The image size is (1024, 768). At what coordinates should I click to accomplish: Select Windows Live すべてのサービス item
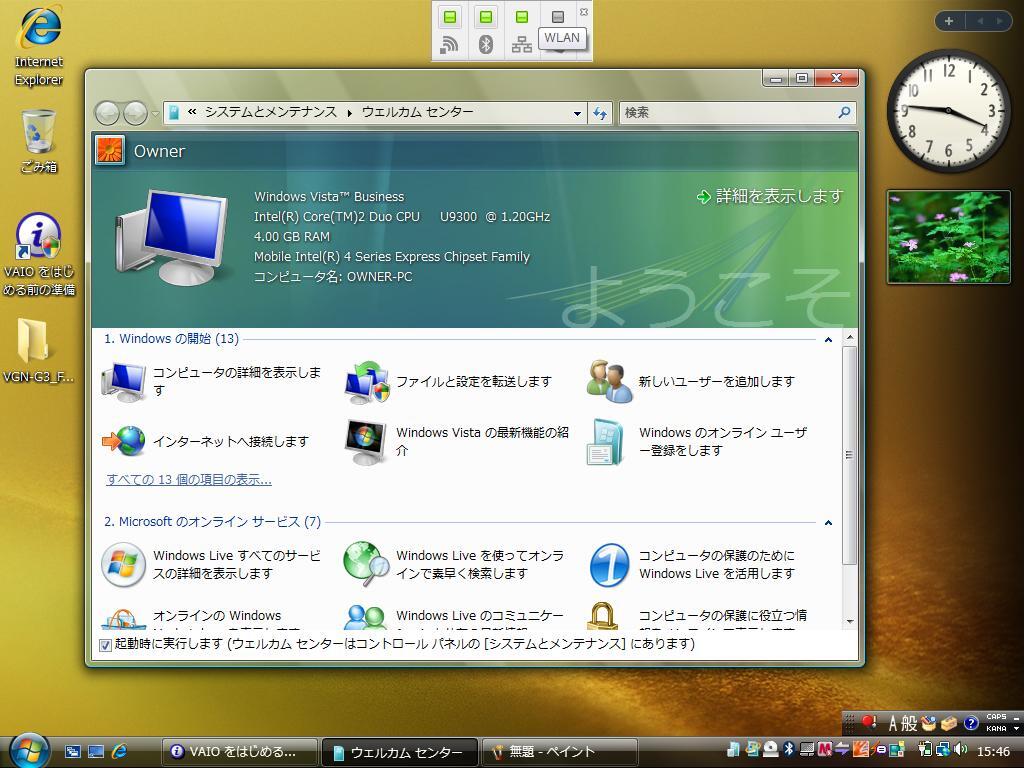[x=212, y=564]
